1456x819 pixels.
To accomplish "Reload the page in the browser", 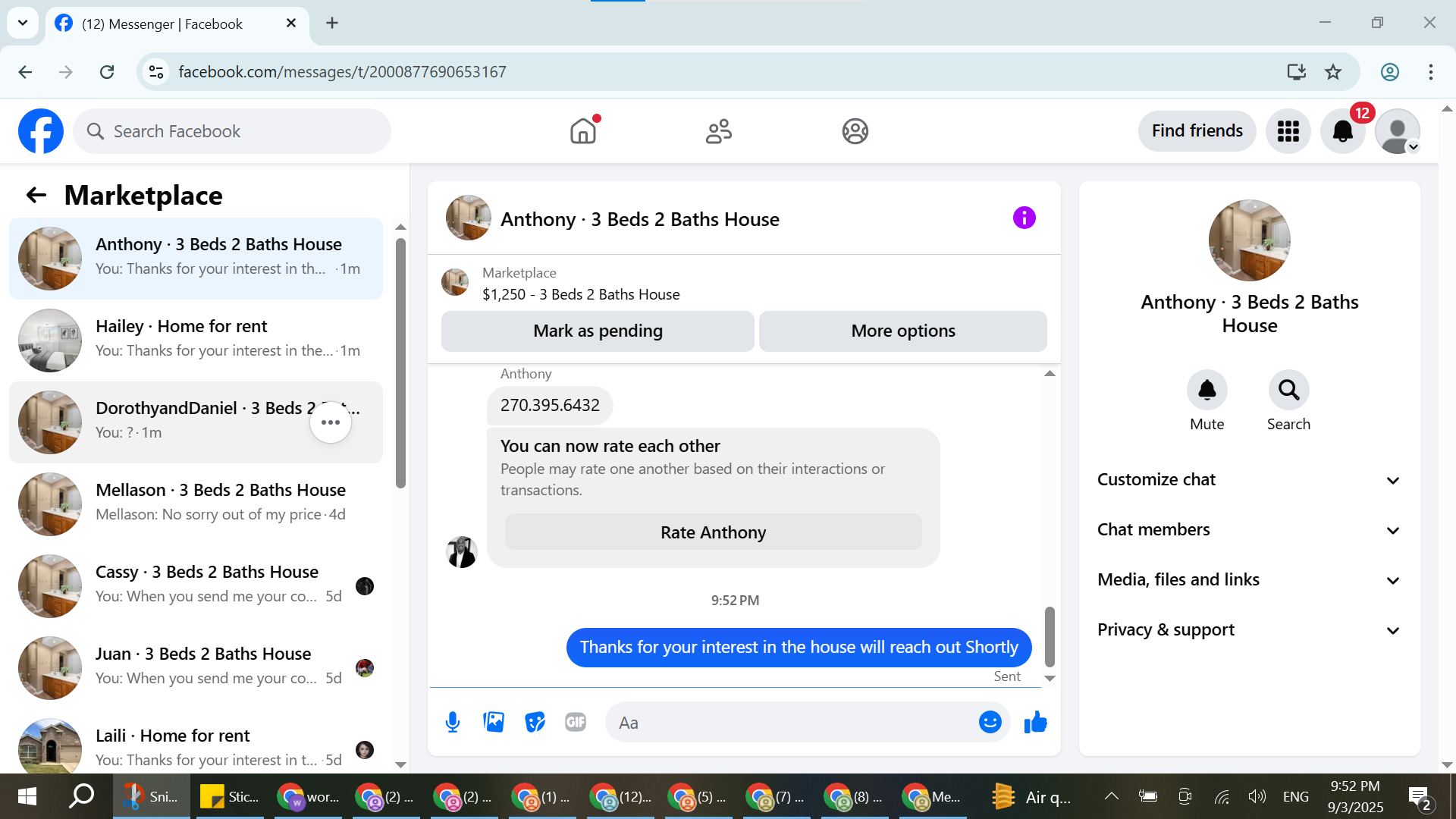I will point(107,72).
